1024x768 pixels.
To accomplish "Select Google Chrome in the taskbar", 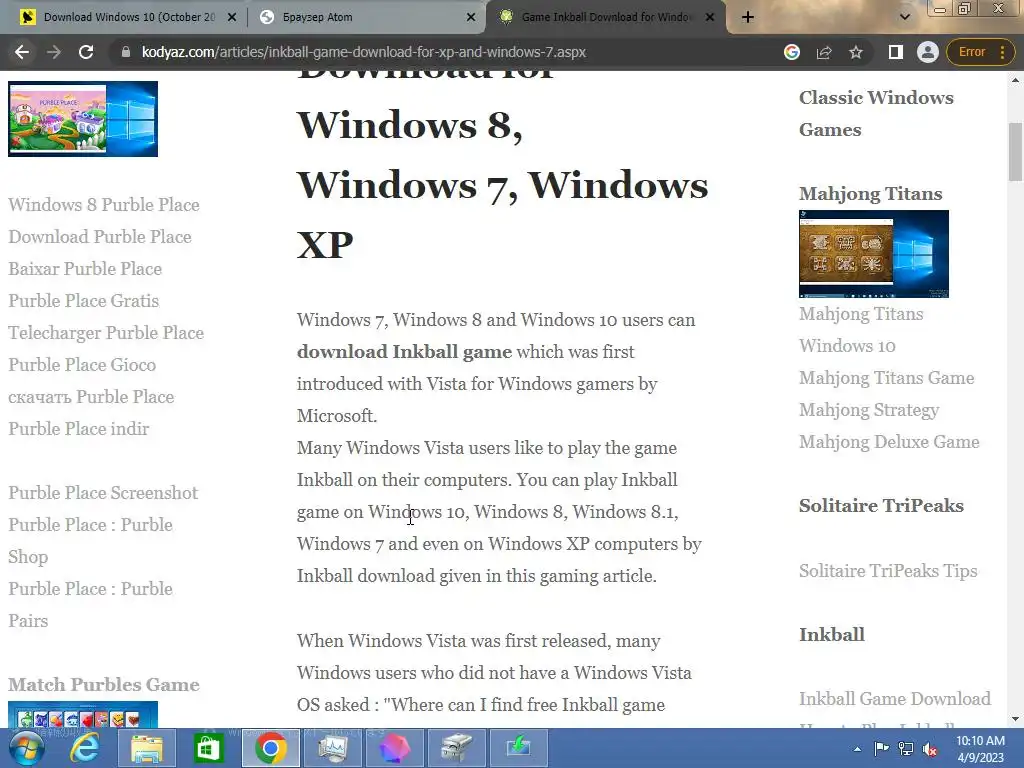I will (270, 748).
